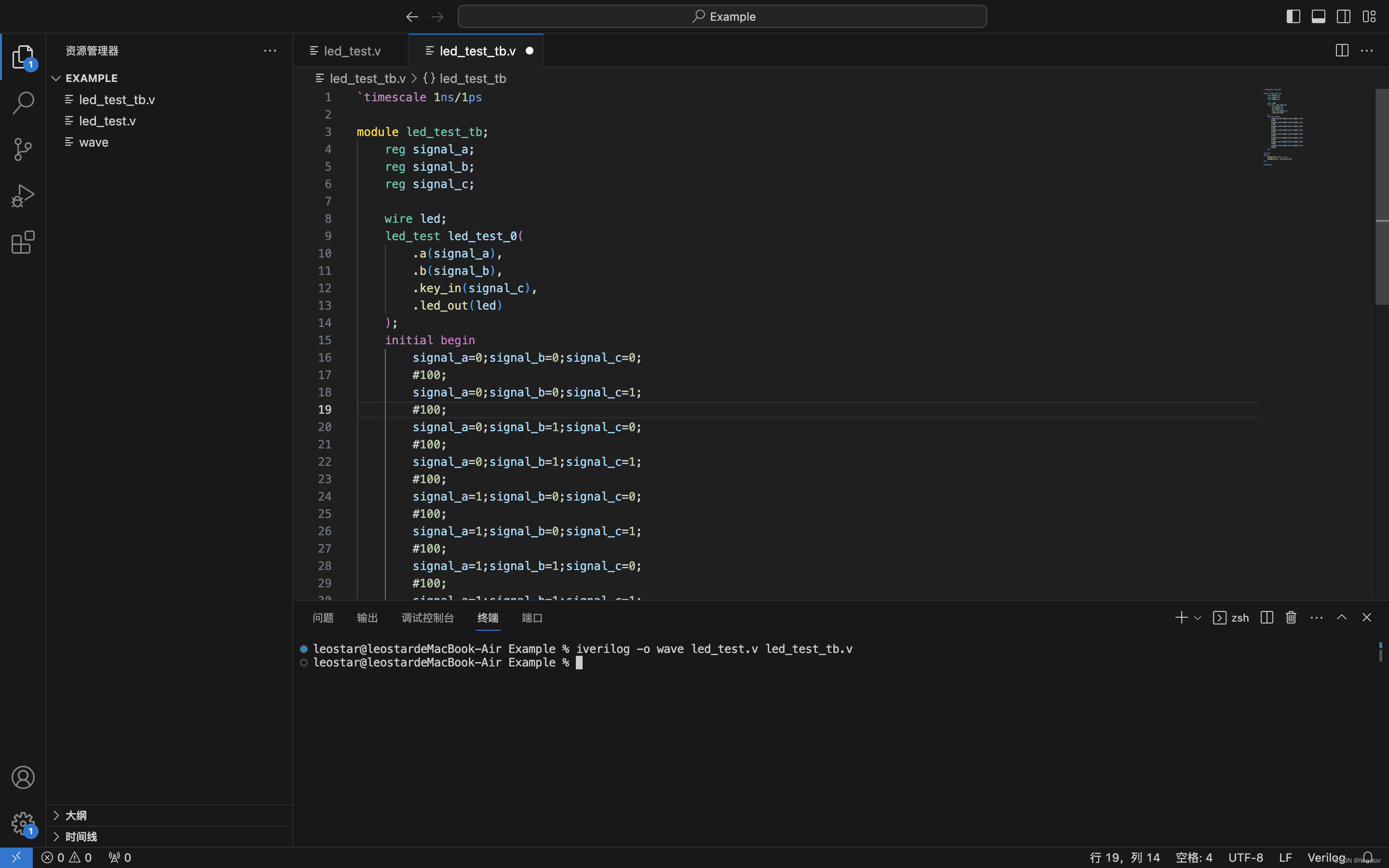Click 'wire led;' on line 8

tap(415, 219)
